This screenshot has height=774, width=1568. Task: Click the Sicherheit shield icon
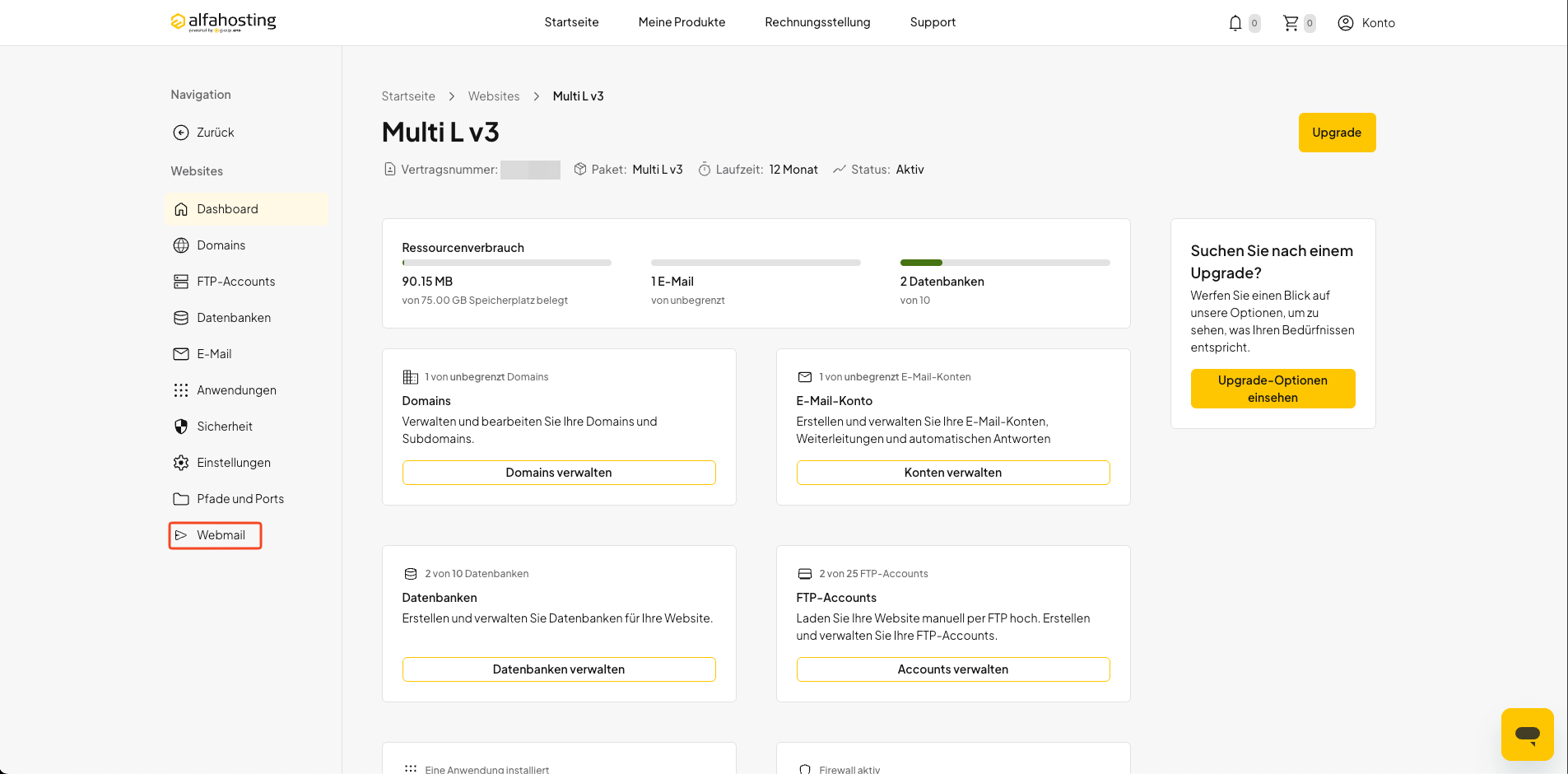(181, 427)
